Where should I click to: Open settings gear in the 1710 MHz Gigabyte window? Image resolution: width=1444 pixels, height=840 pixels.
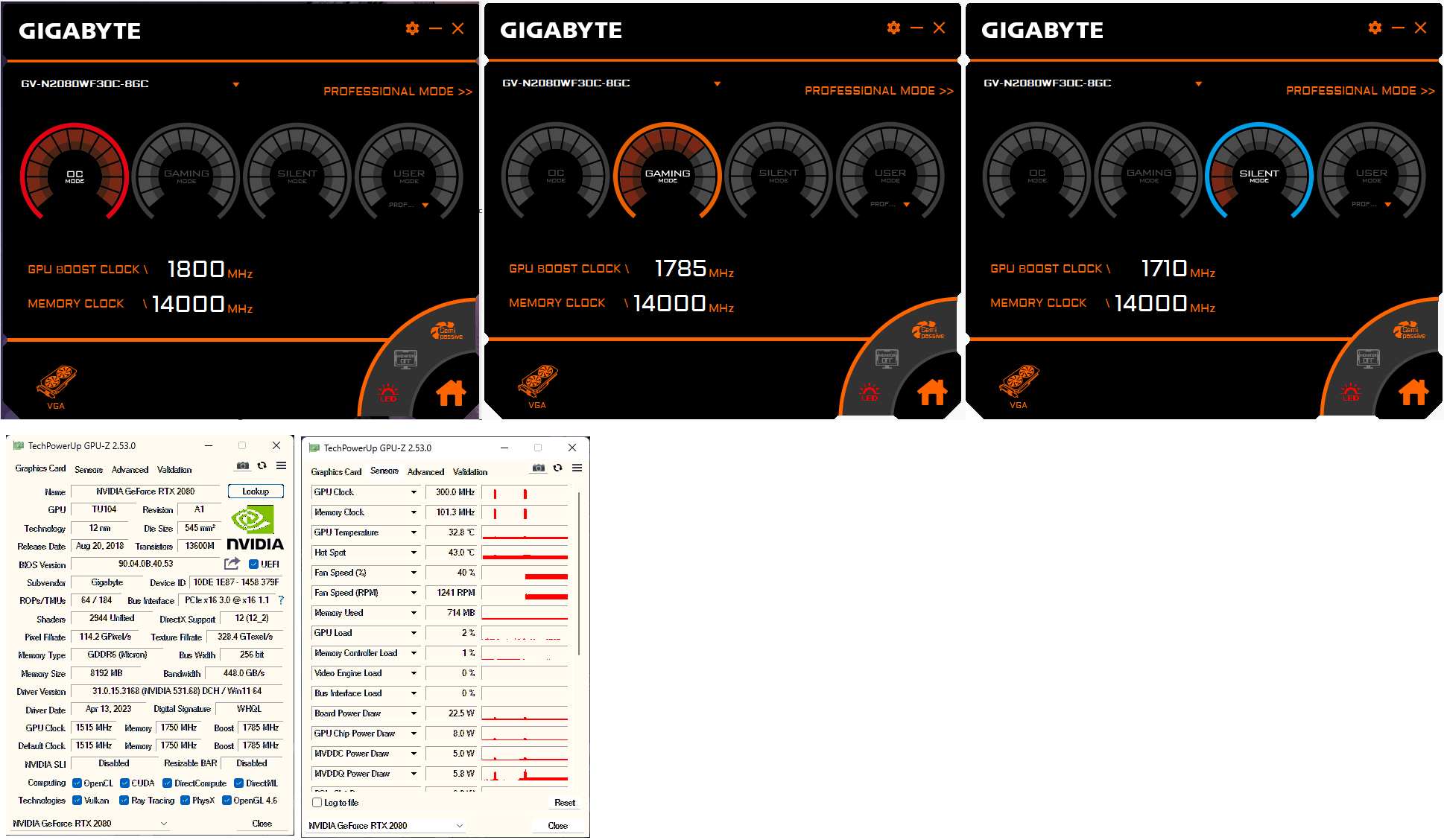point(1375,28)
